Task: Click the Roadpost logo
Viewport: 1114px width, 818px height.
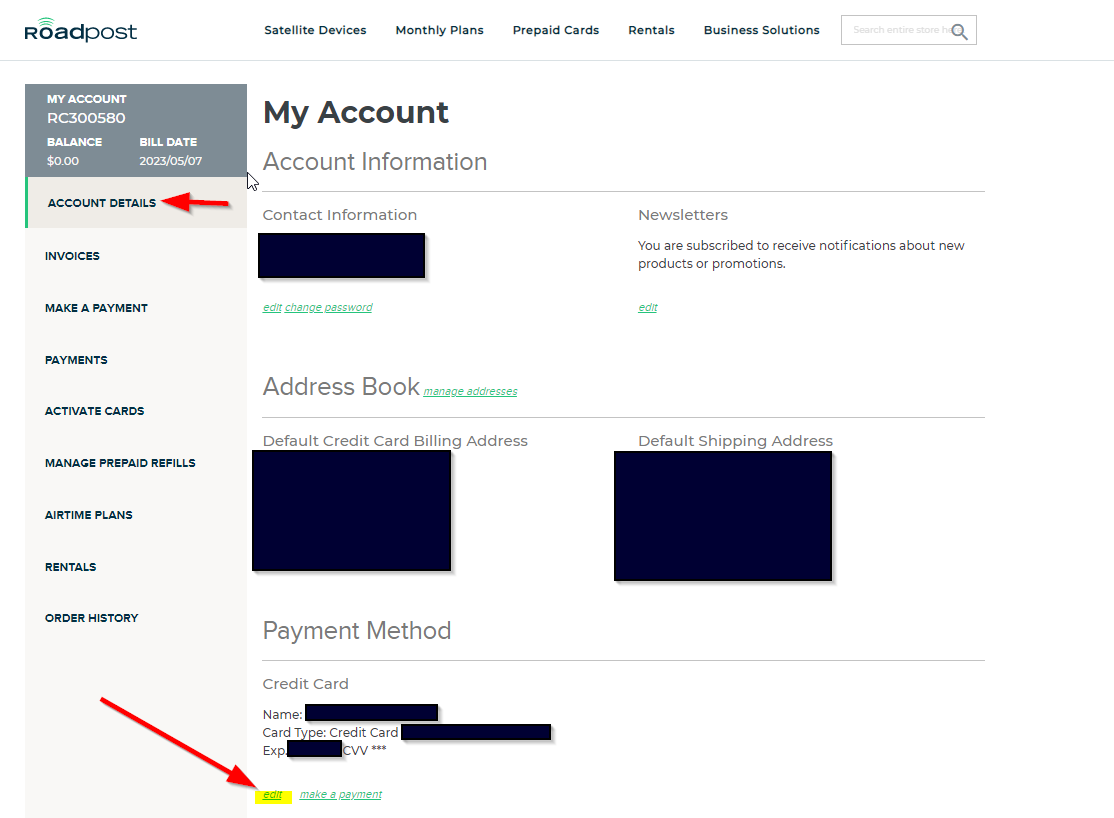Action: pyautogui.click(x=80, y=29)
